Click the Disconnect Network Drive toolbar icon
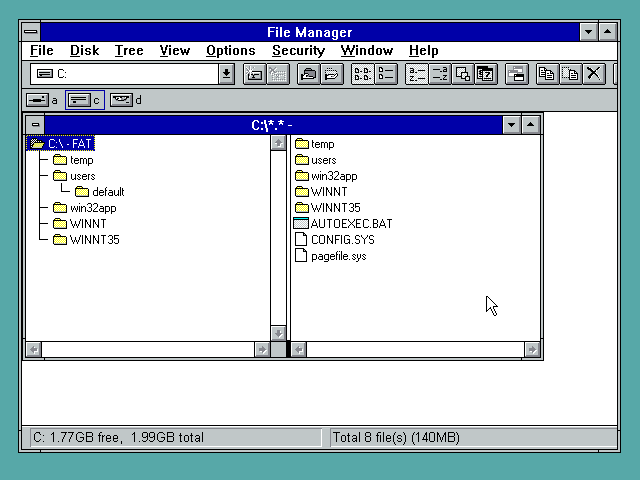This screenshot has width=640, height=480. 278,74
